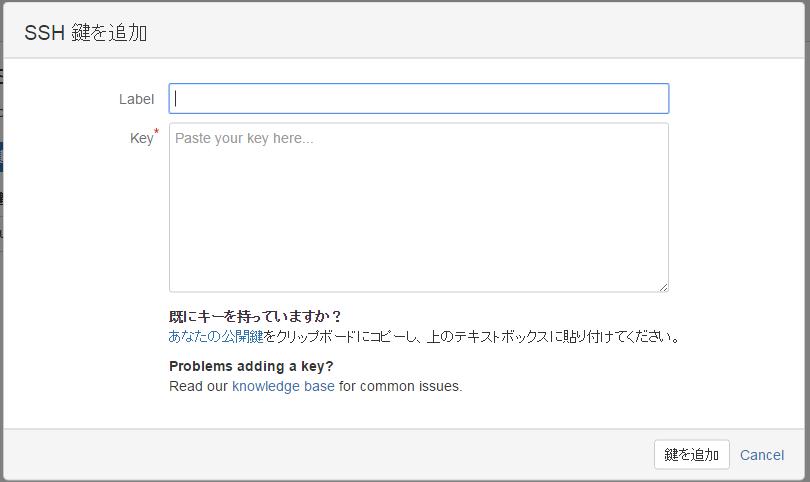
Task: Focus the Key textarea 'Paste your key here'
Action: click(x=419, y=207)
